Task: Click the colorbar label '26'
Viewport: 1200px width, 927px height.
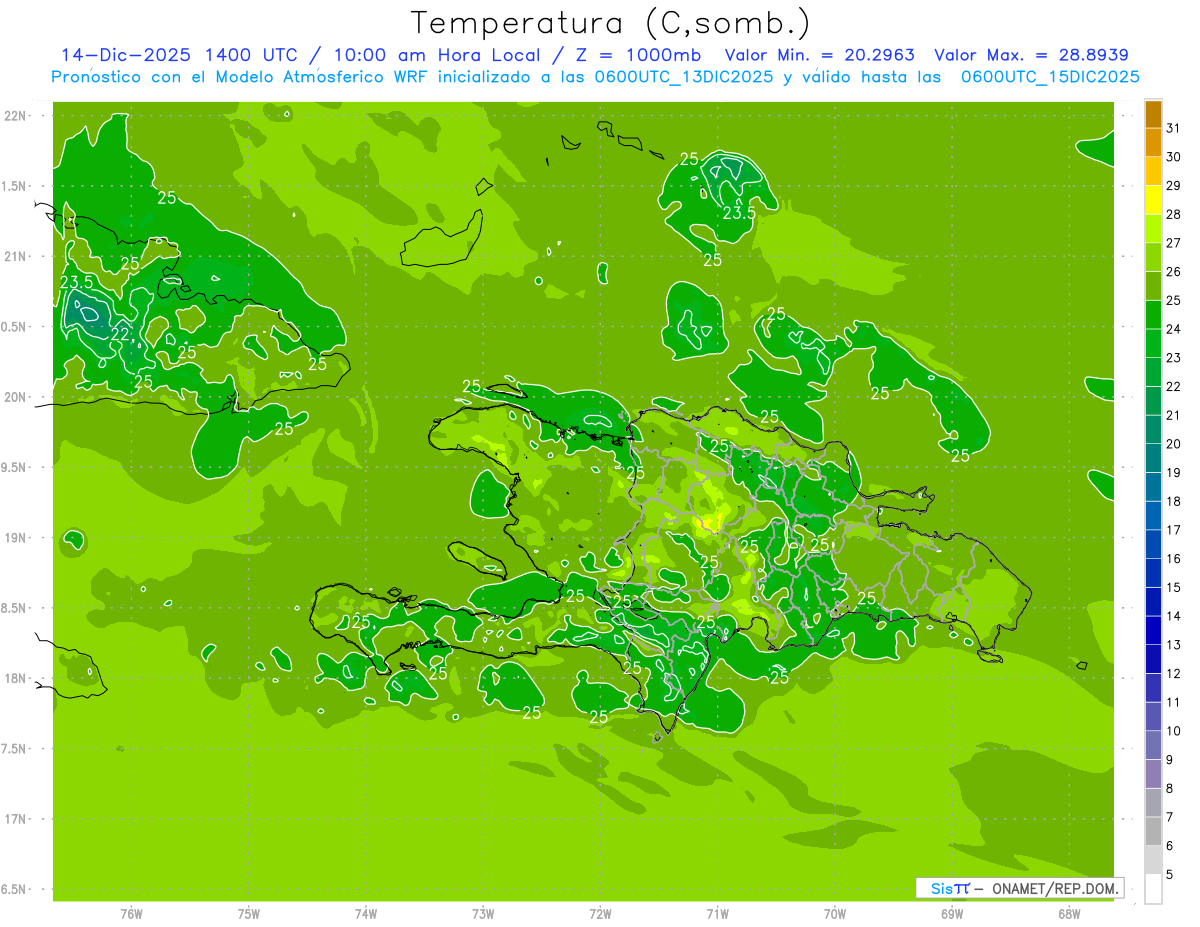Action: pyautogui.click(x=1173, y=272)
